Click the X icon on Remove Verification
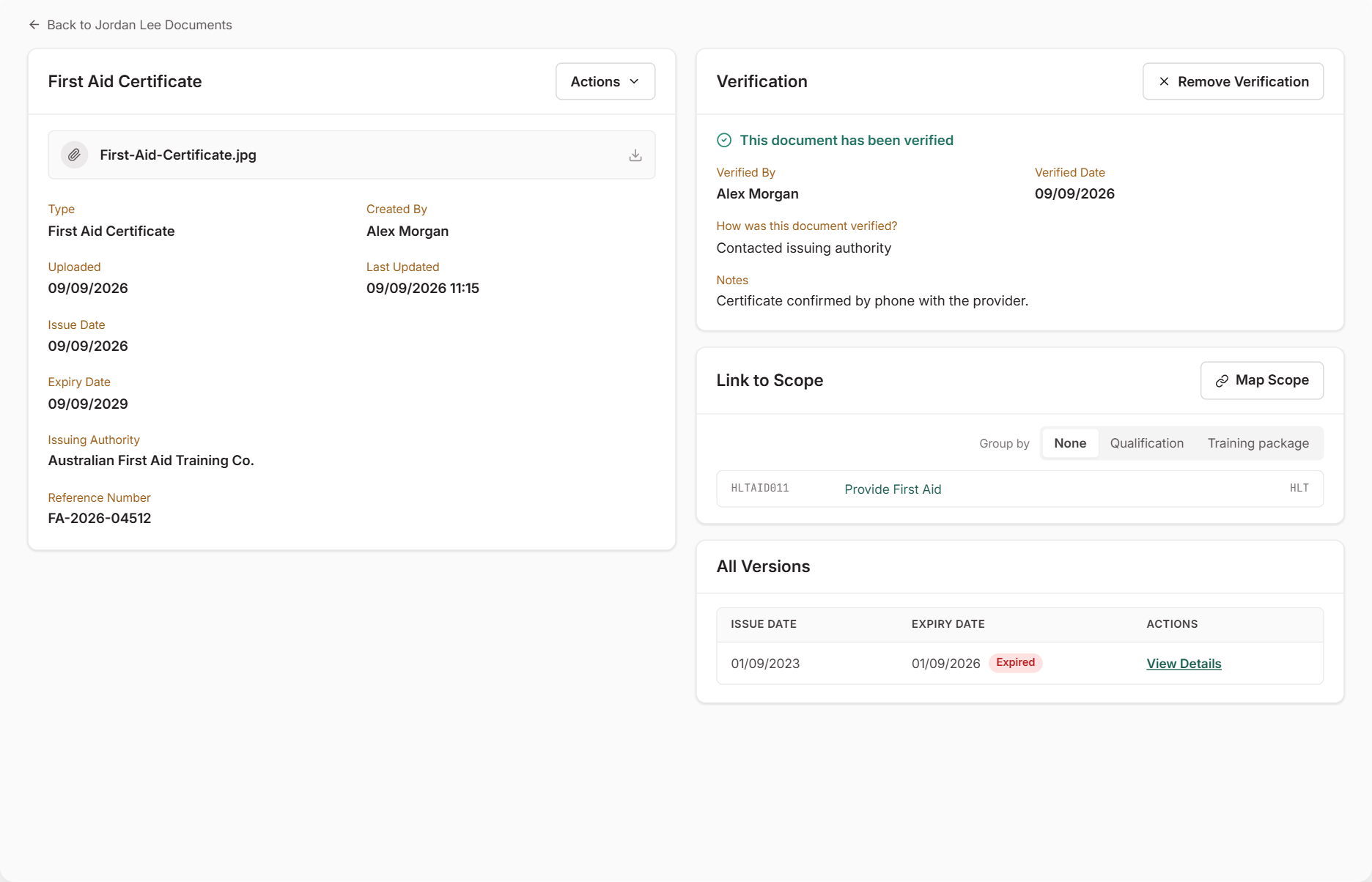The width and height of the screenshot is (1372, 882). [1164, 82]
